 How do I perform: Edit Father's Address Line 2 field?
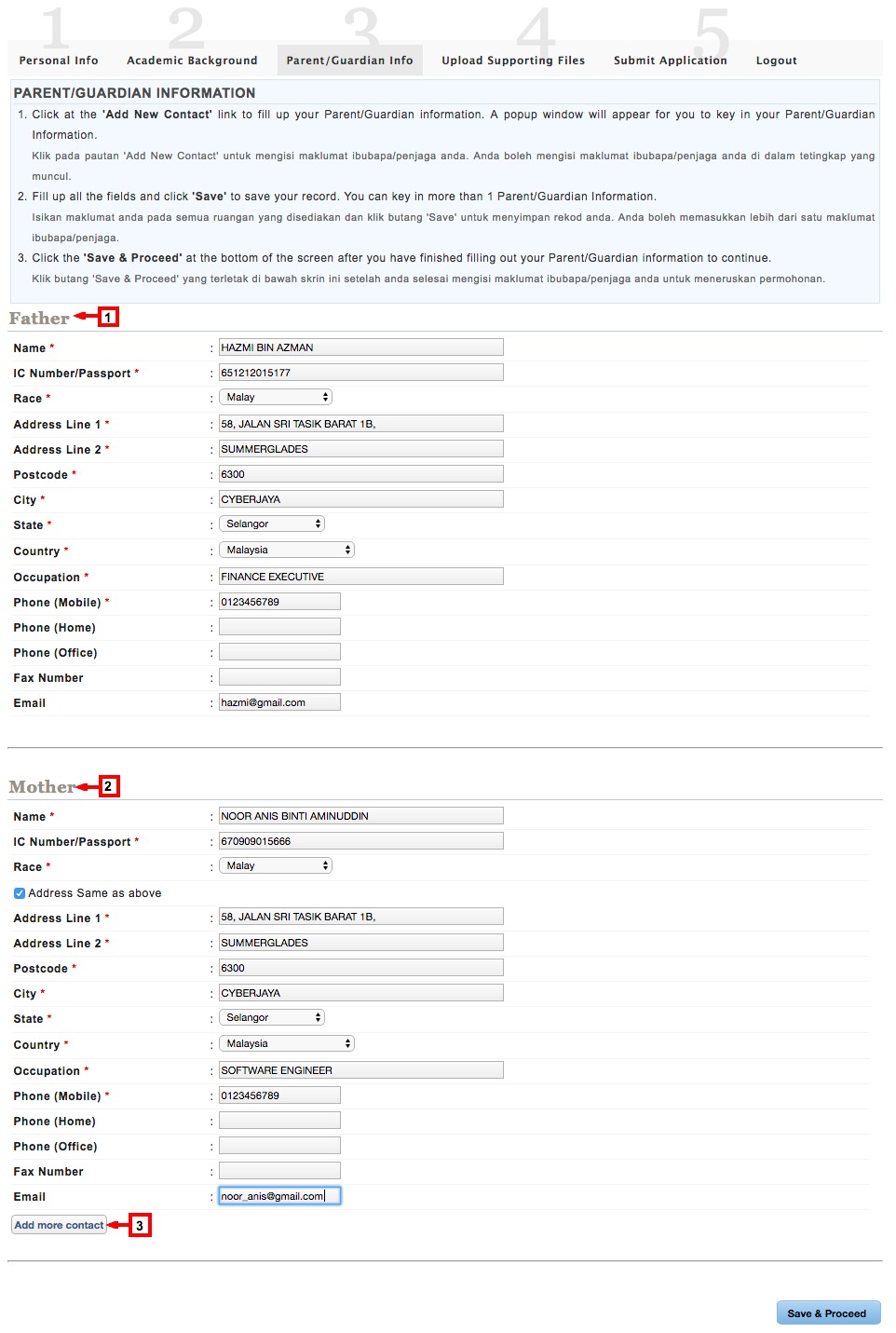pyautogui.click(x=361, y=449)
